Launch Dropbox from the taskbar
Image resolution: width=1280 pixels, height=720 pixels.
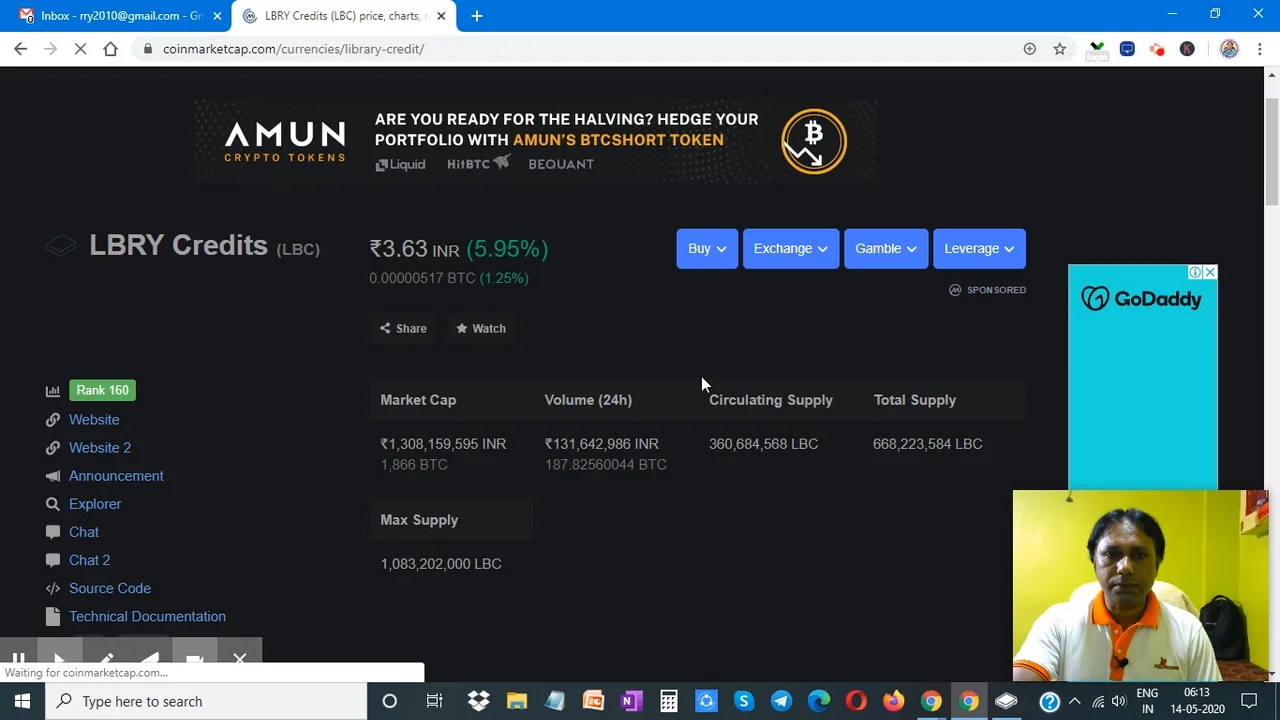[479, 701]
